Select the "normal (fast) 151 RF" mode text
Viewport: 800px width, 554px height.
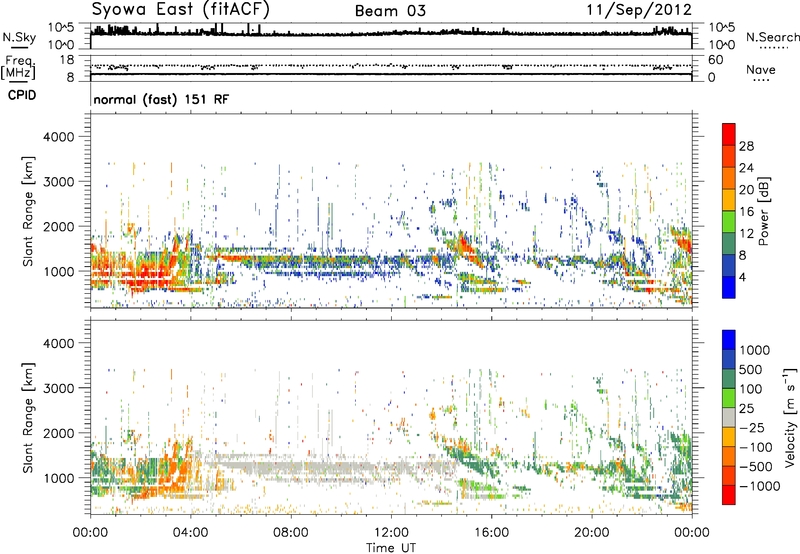point(161,99)
